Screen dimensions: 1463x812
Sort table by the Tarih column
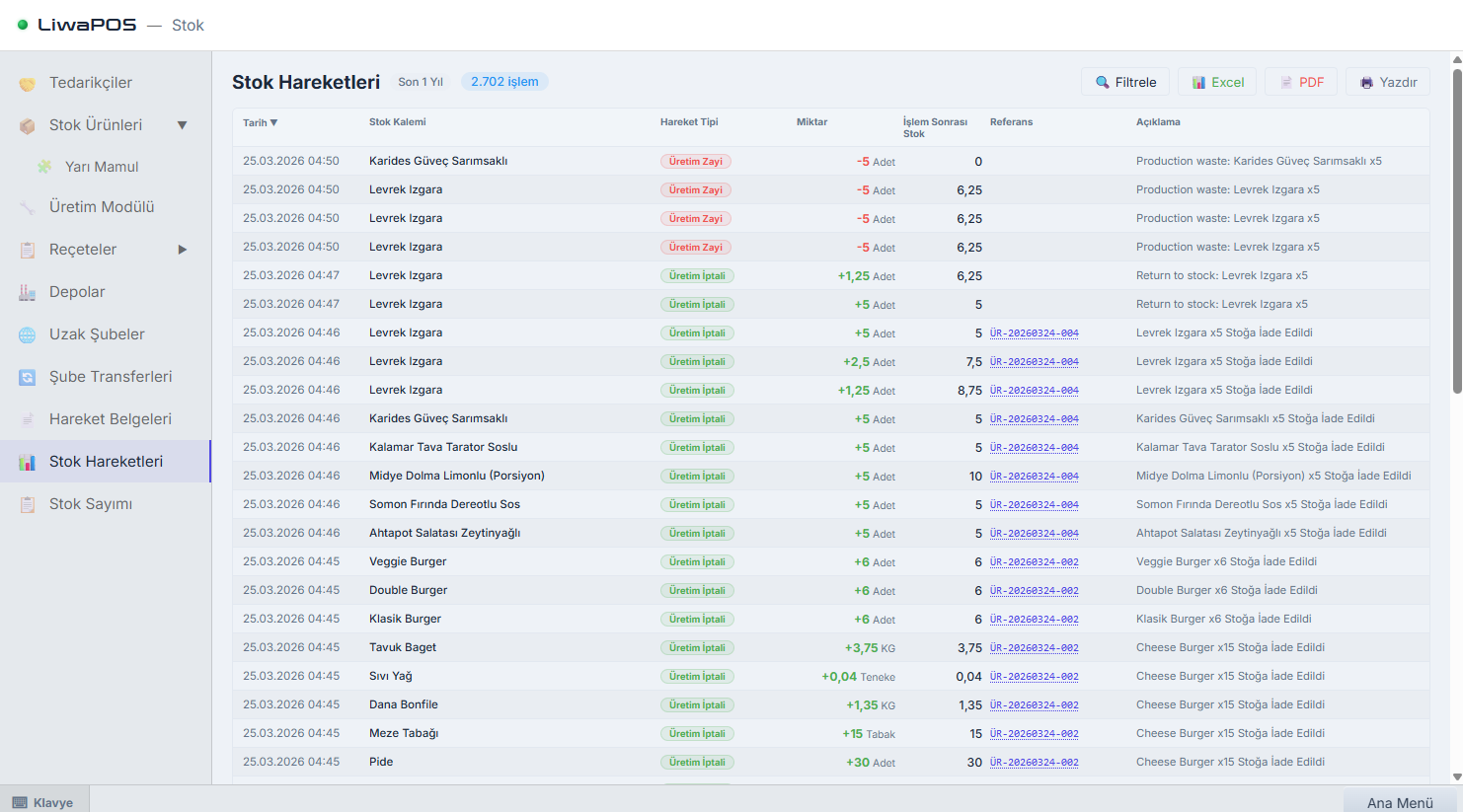click(261, 122)
